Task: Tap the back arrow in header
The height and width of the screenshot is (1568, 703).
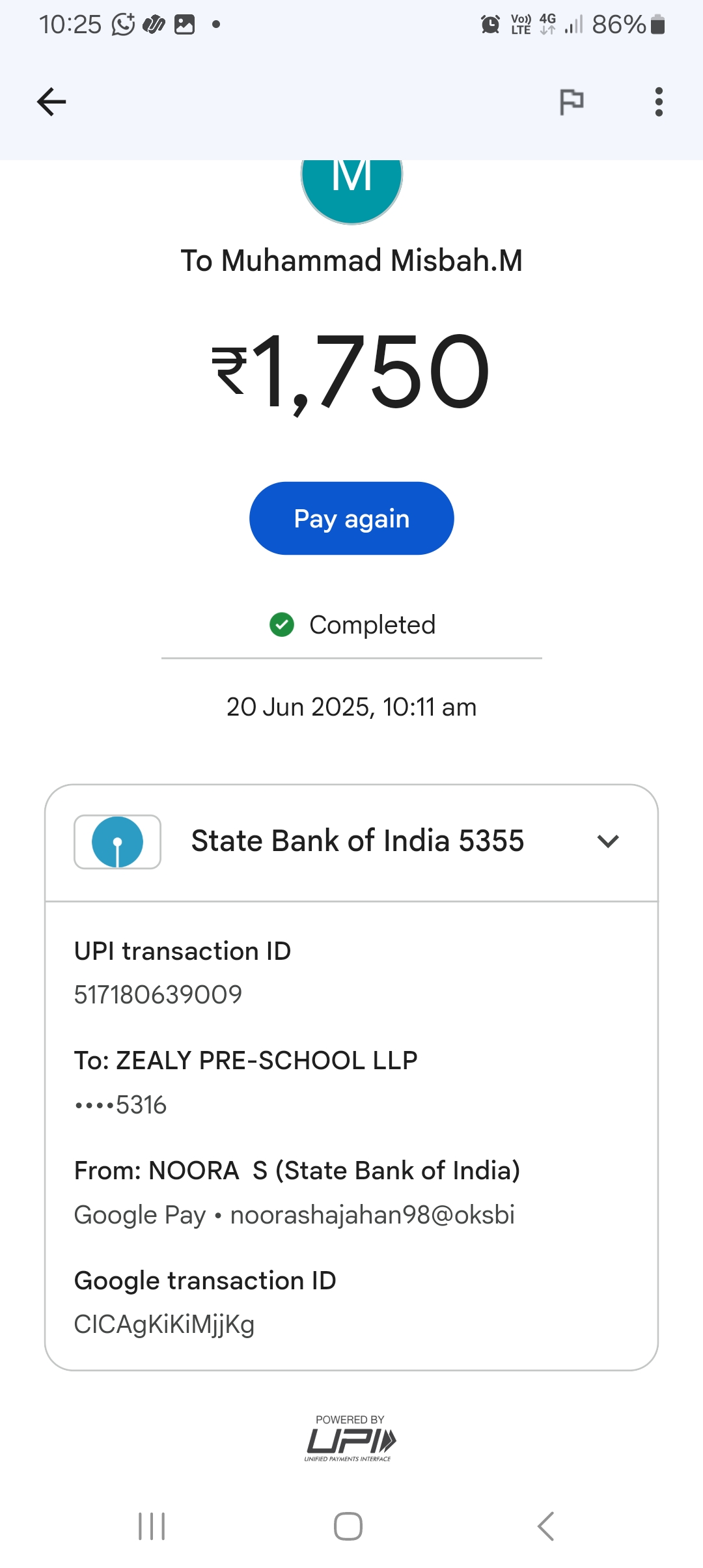Action: point(51,102)
